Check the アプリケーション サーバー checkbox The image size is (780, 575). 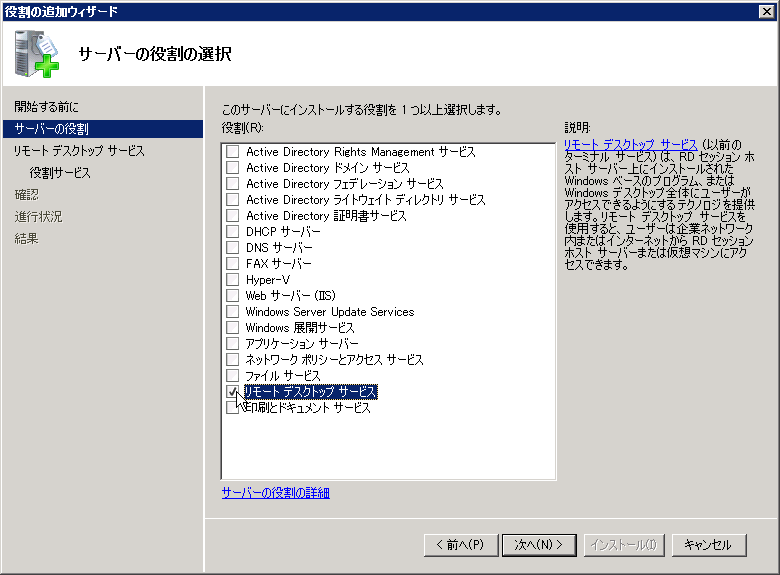tap(232, 343)
